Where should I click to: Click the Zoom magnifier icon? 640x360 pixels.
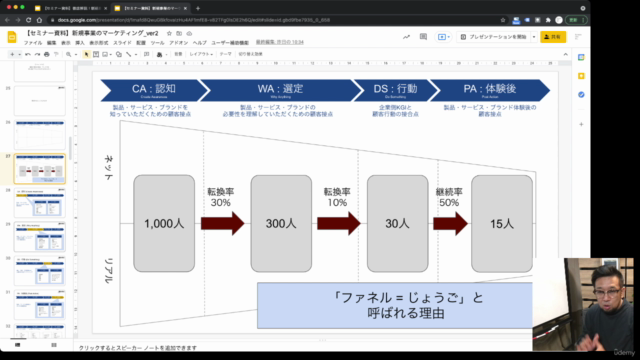(69, 54)
